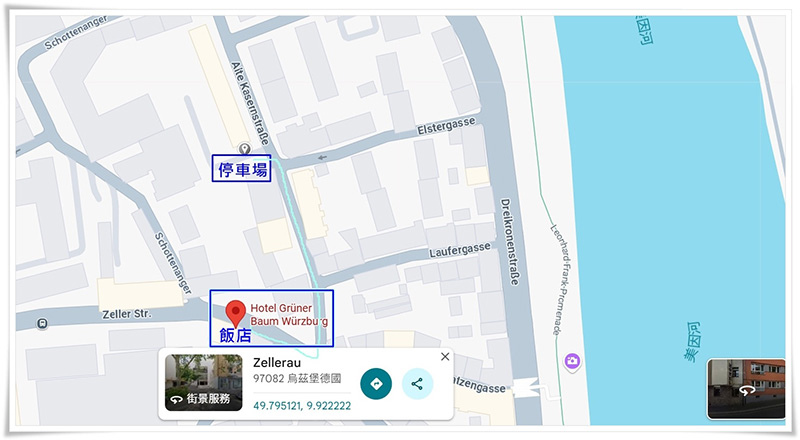
Task: Click the purple camera photo spot marker
Action: coord(572,361)
